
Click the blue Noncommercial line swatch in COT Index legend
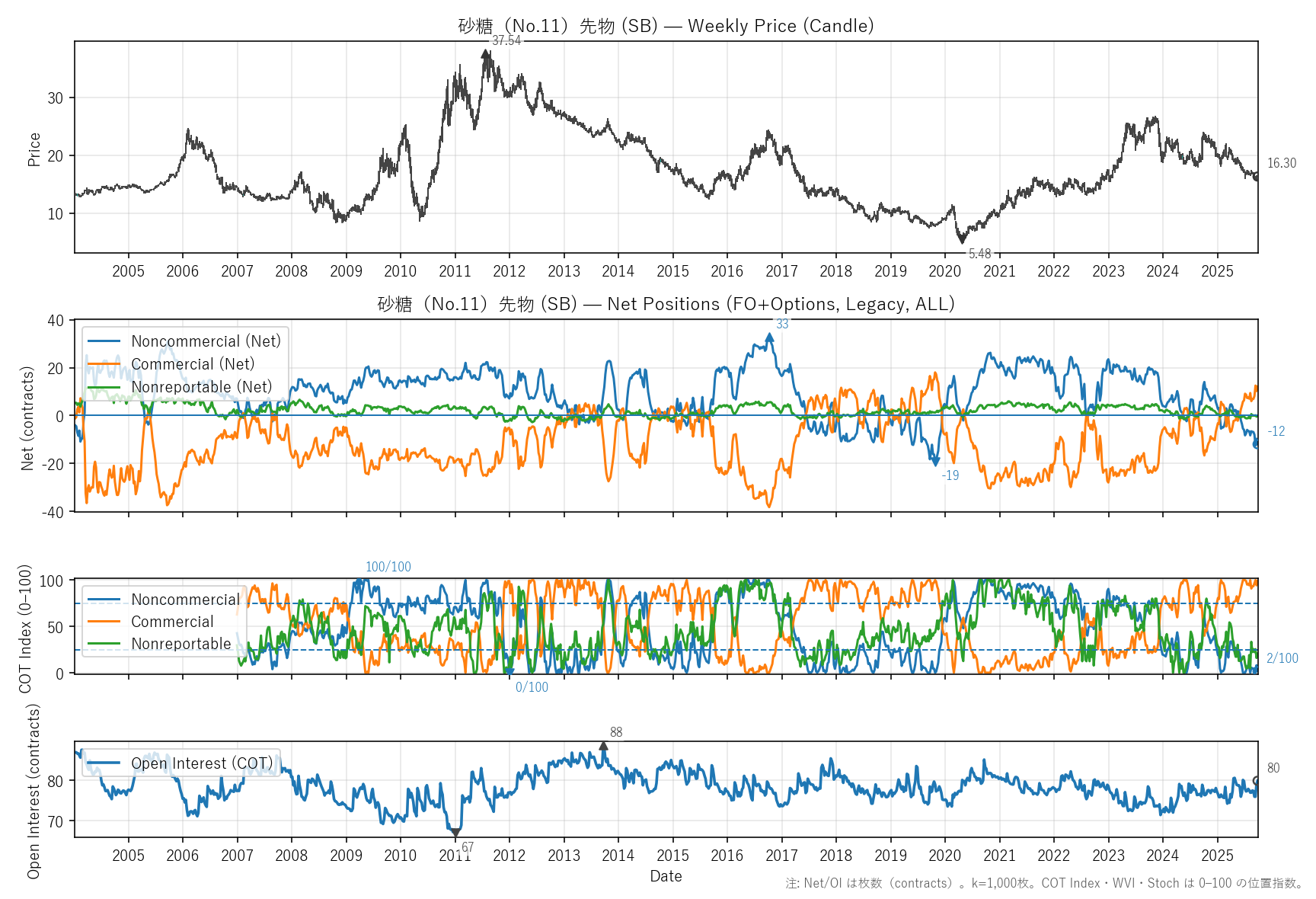click(x=104, y=600)
